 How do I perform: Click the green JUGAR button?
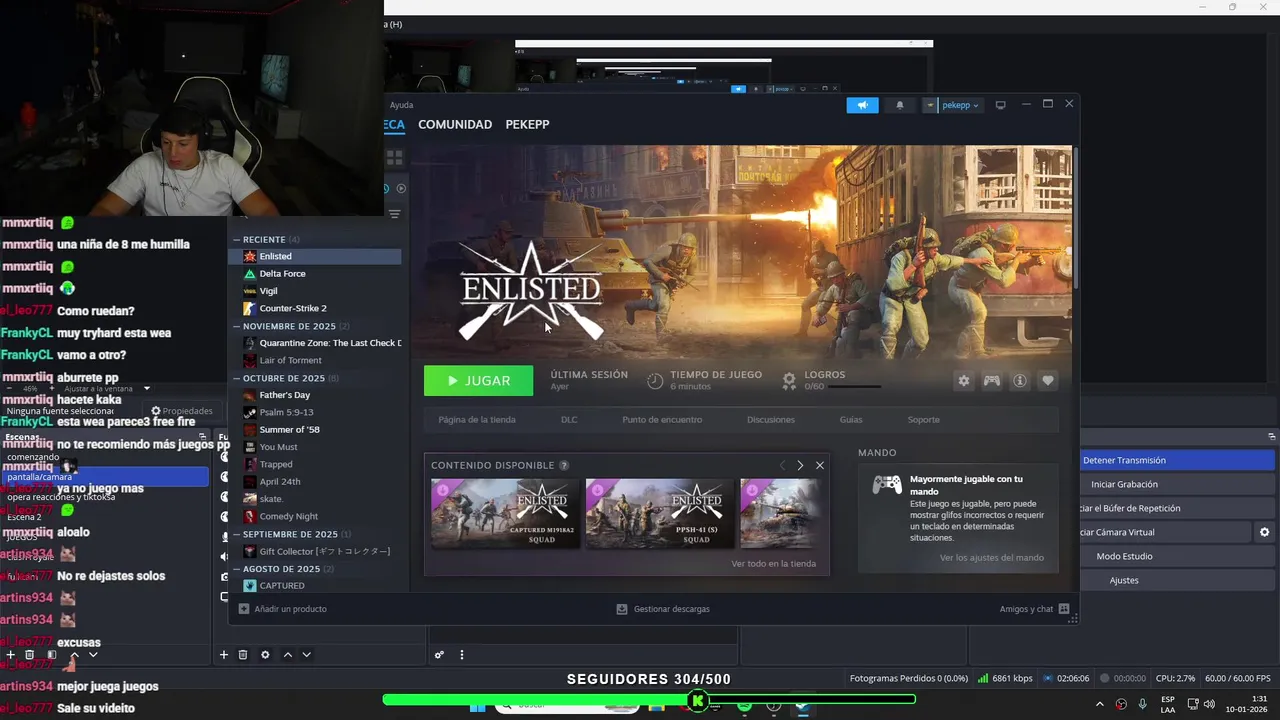pos(478,381)
